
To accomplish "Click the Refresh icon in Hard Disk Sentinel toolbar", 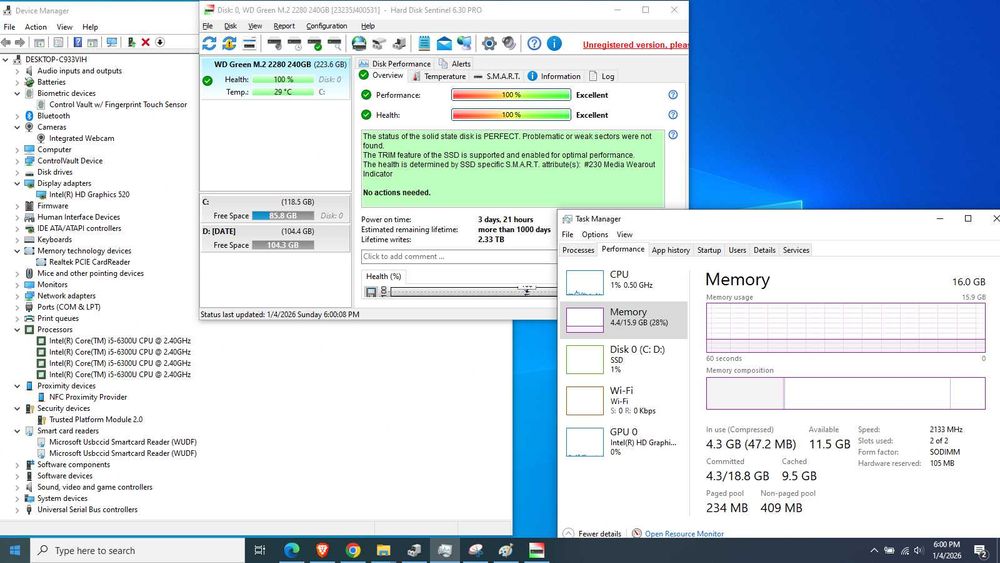I will click(x=209, y=43).
